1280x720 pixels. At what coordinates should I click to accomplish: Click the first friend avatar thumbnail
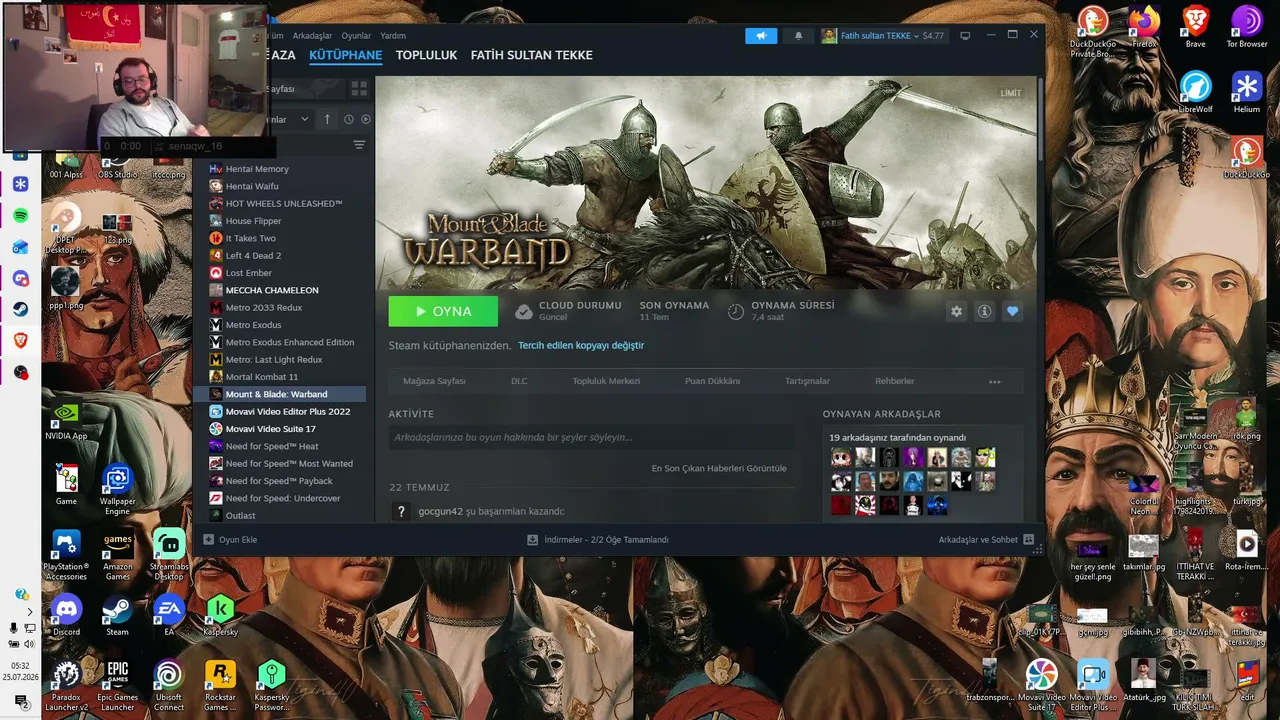point(840,458)
